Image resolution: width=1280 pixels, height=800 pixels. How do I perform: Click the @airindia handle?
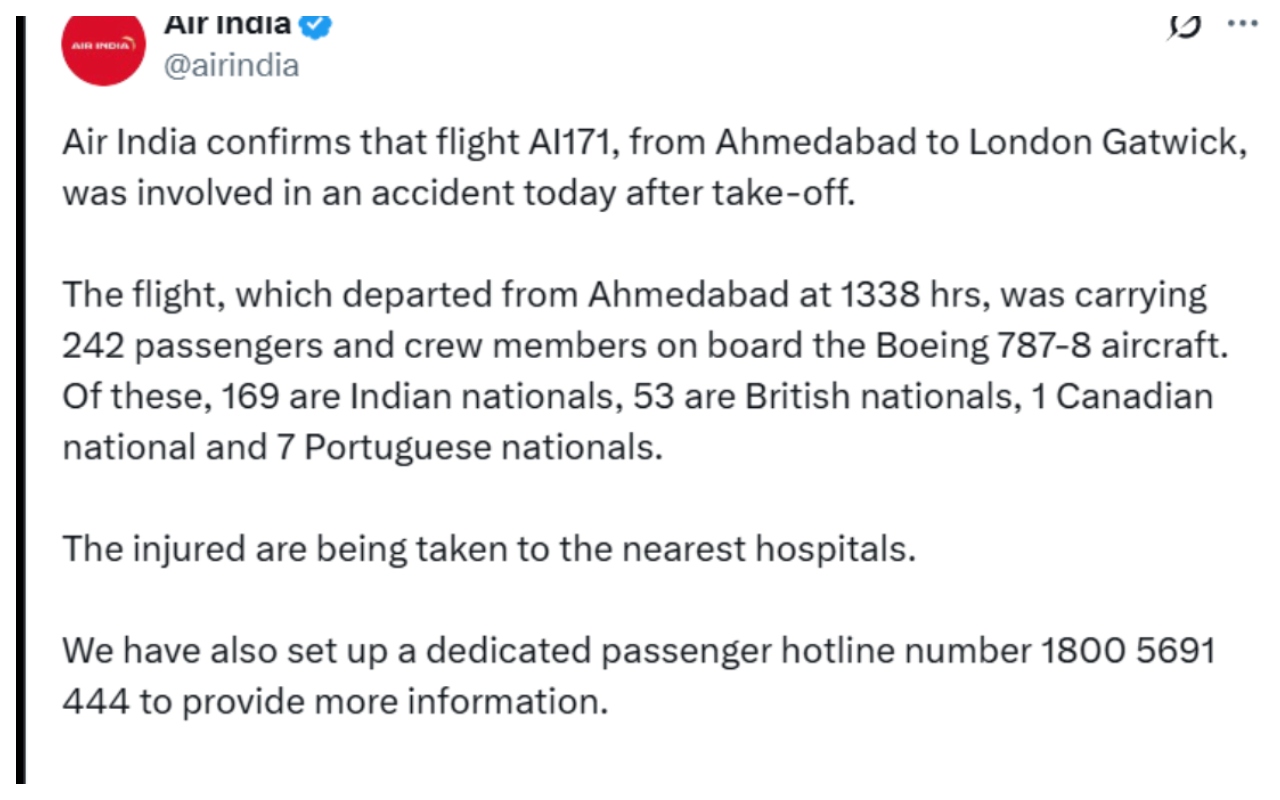tap(230, 66)
